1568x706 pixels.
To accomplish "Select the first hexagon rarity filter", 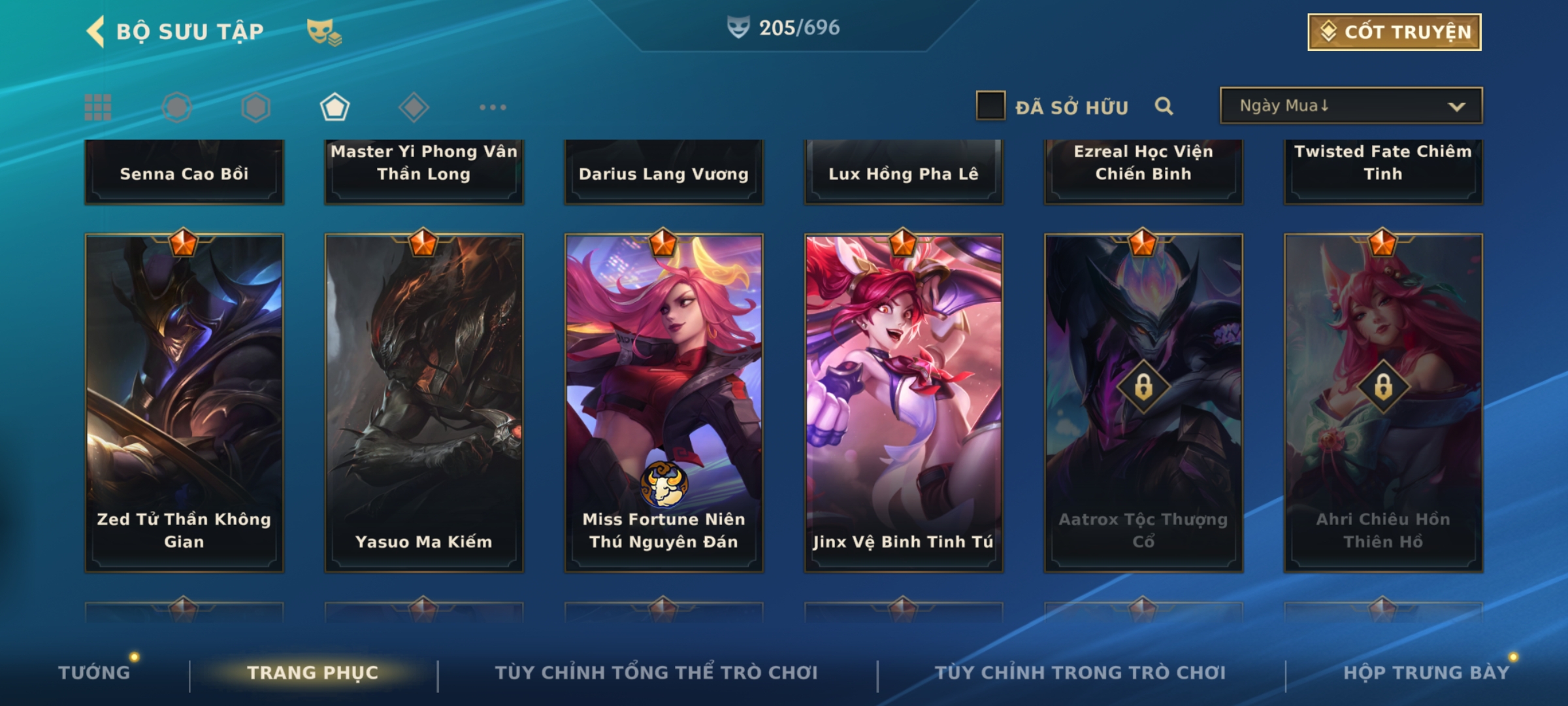I will coord(177,107).
